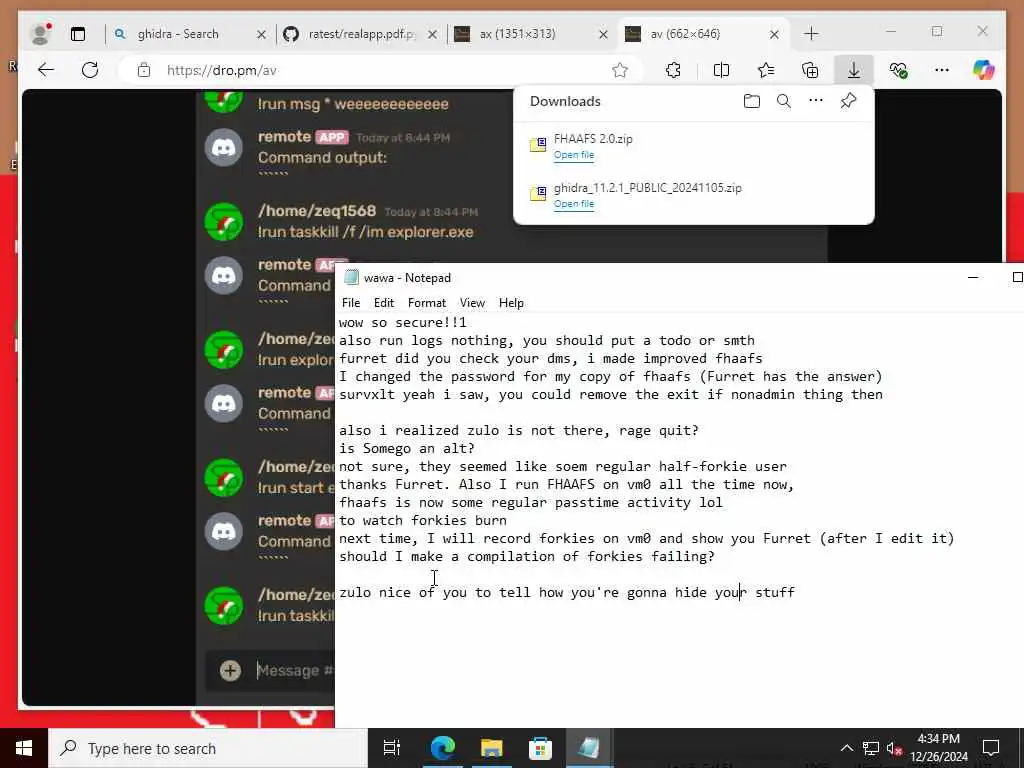Image resolution: width=1024 pixels, height=768 pixels.
Task: Click the Discord Message input field
Action: (294, 671)
